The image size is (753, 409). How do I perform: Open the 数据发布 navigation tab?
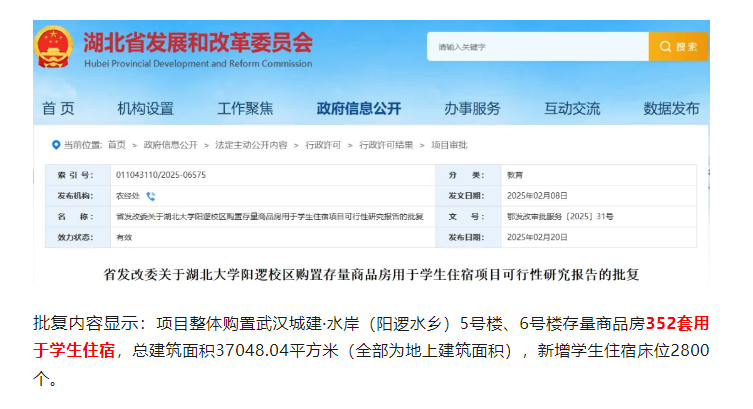(x=671, y=108)
